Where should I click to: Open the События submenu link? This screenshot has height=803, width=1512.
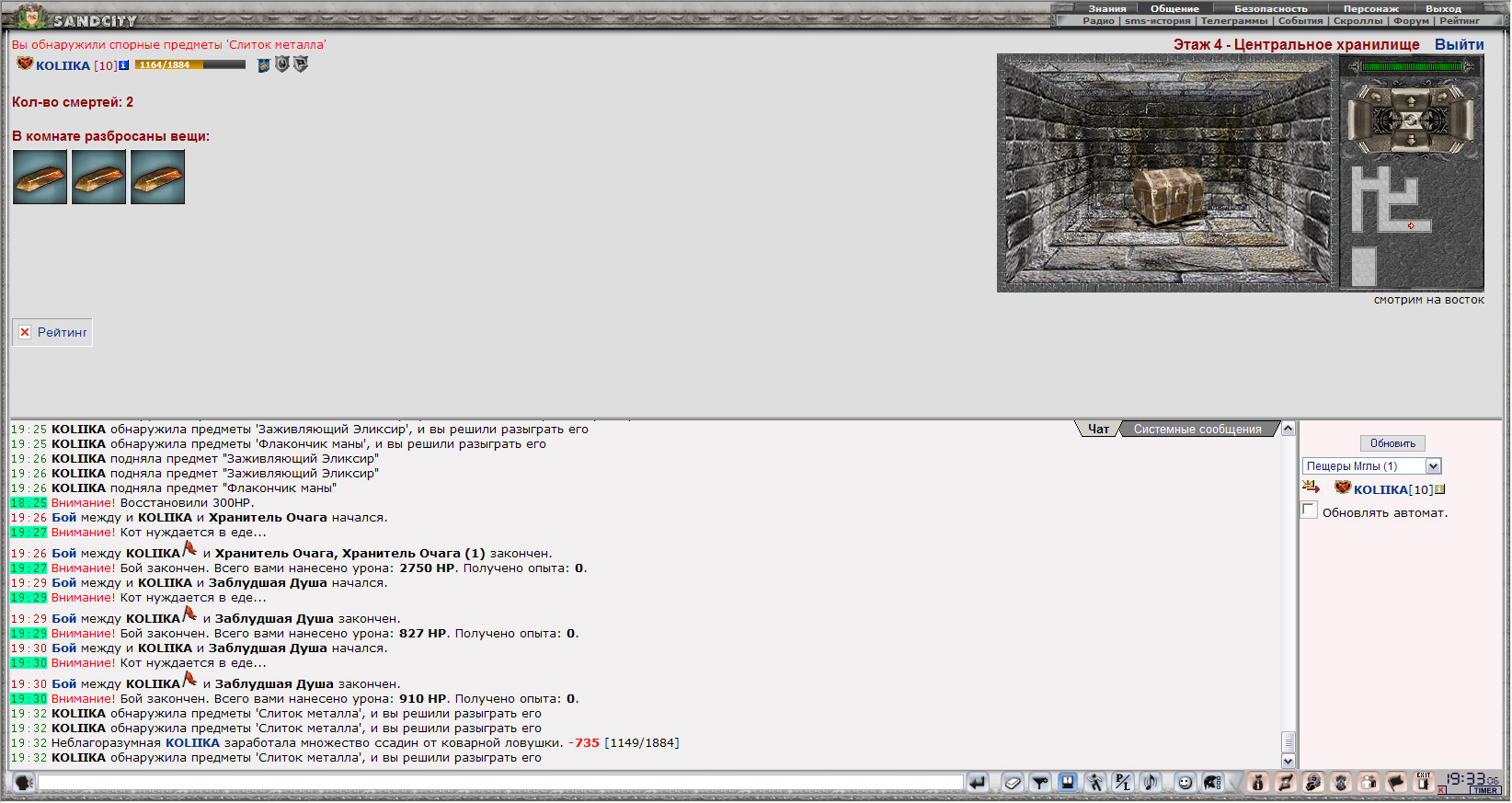pos(1300,20)
